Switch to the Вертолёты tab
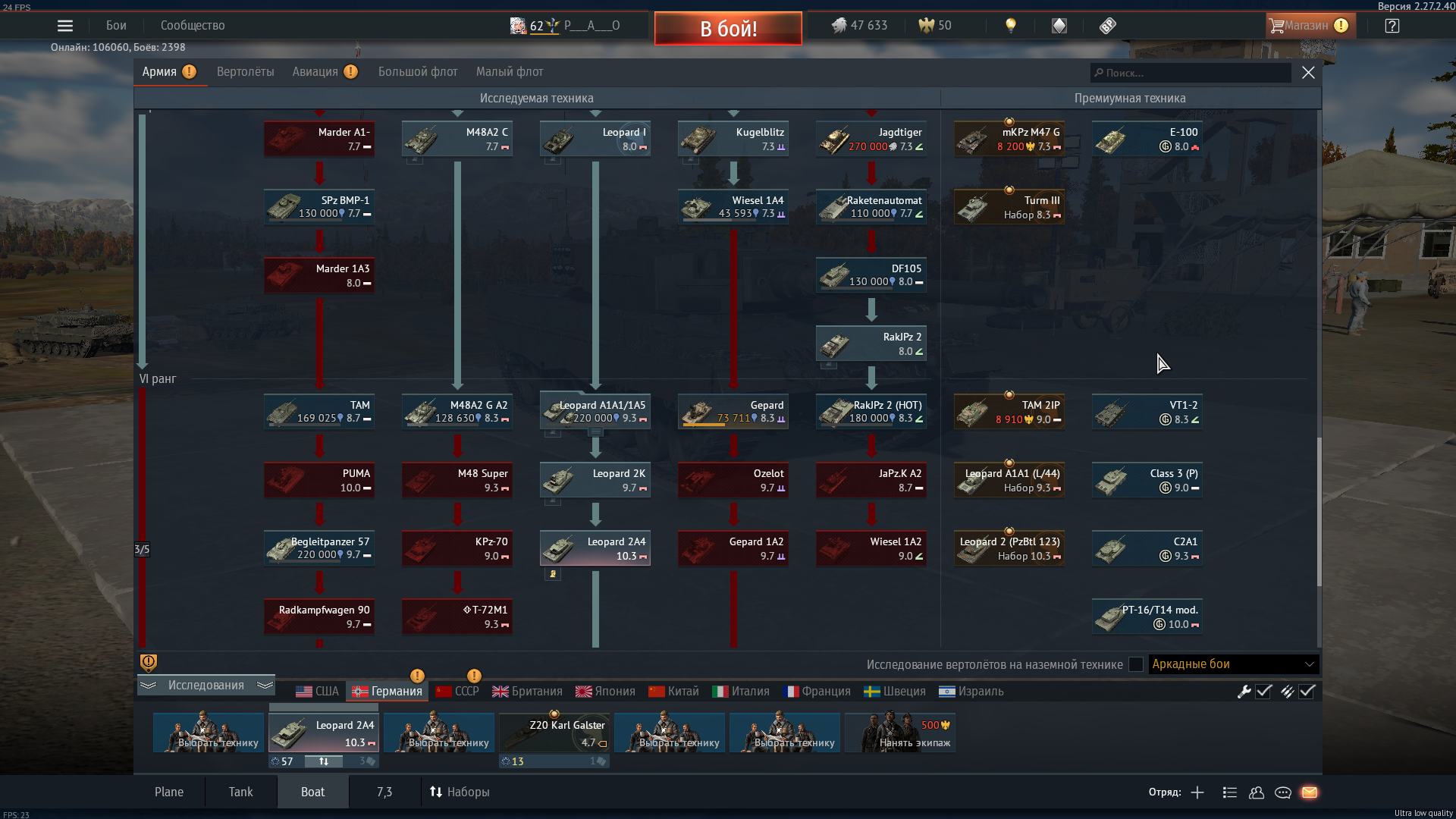 [x=246, y=72]
